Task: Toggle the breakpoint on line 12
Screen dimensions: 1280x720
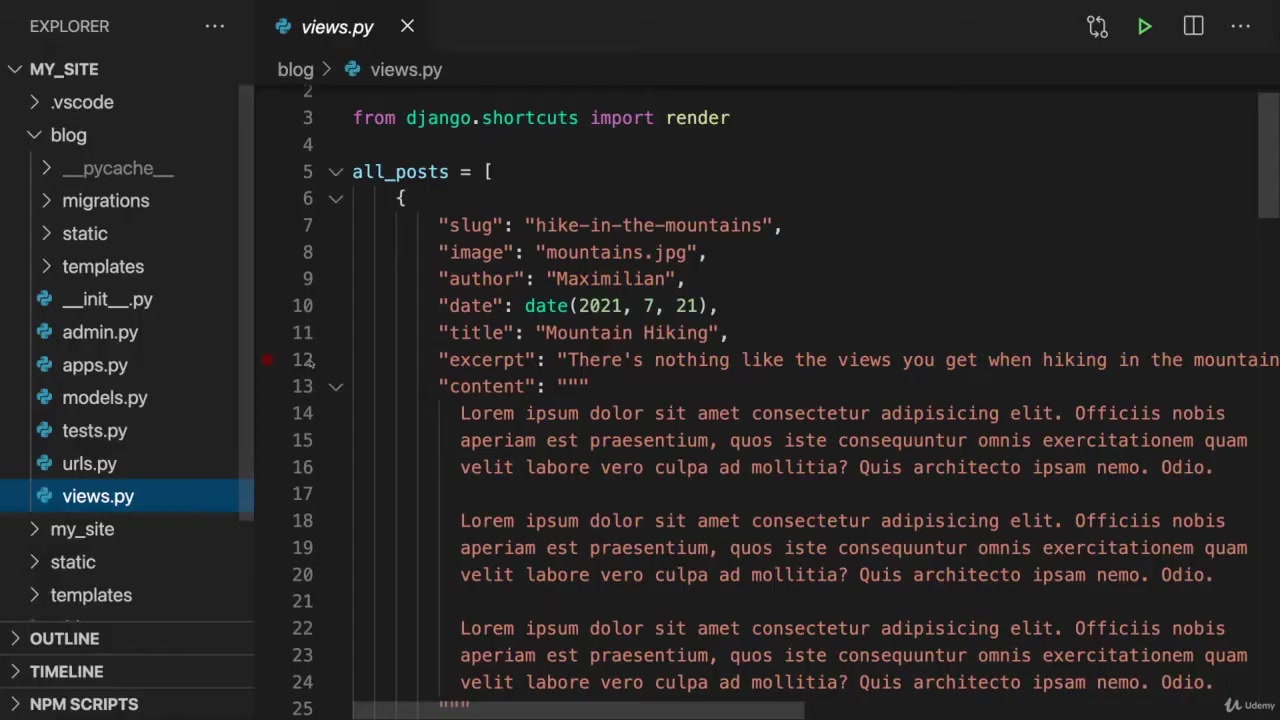Action: click(x=268, y=360)
